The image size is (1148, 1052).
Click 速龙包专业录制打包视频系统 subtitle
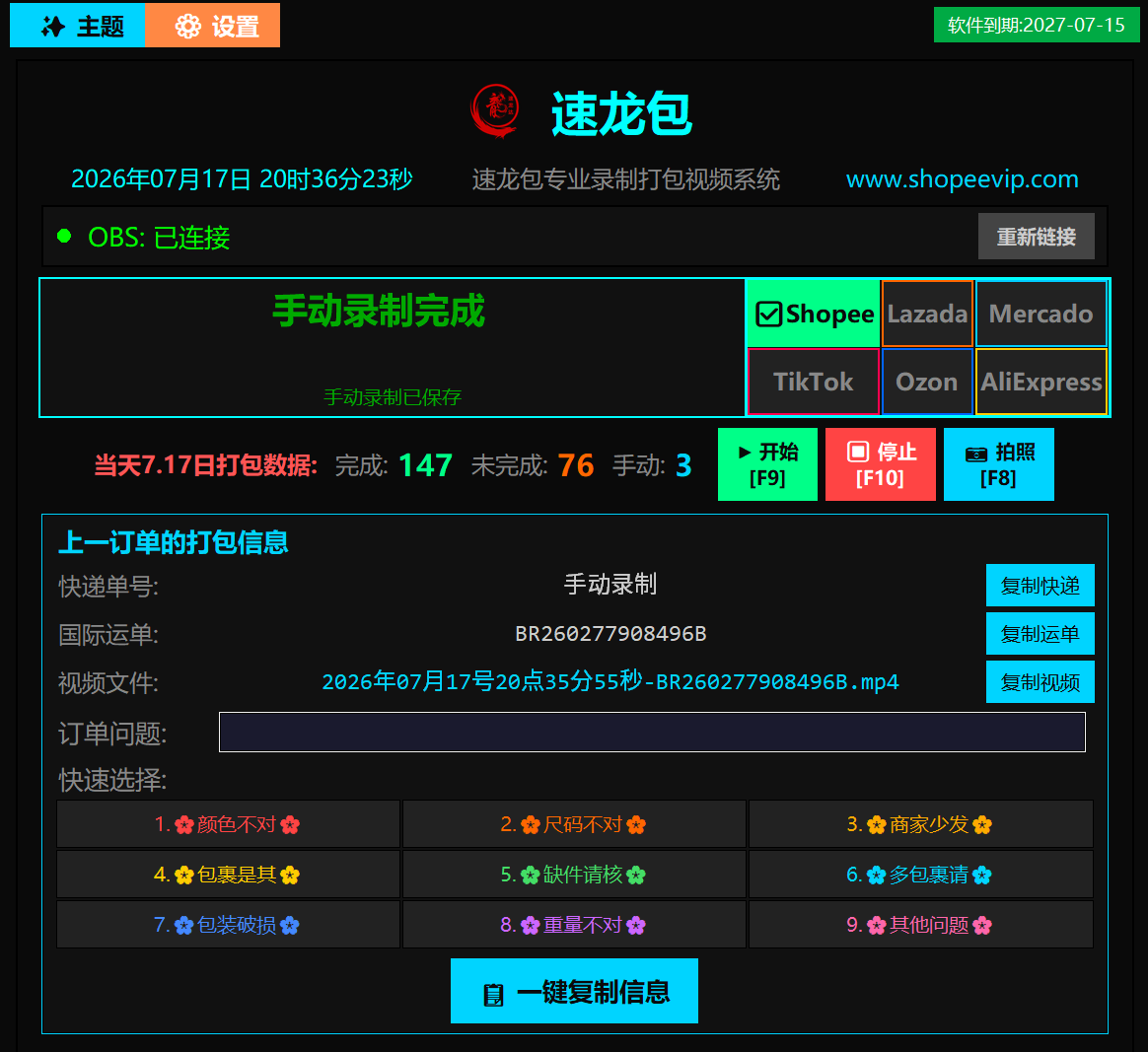626,179
